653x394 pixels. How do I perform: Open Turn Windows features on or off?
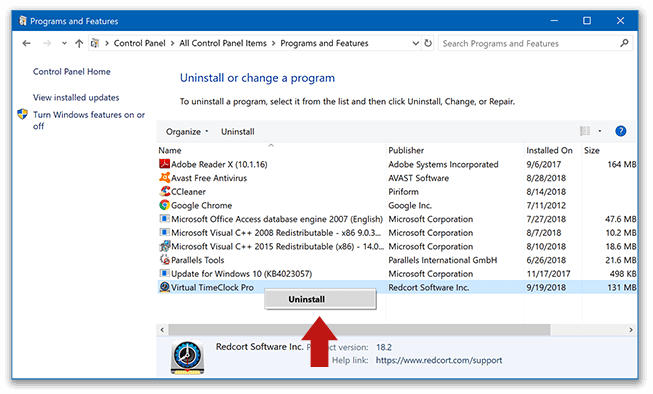click(x=89, y=120)
